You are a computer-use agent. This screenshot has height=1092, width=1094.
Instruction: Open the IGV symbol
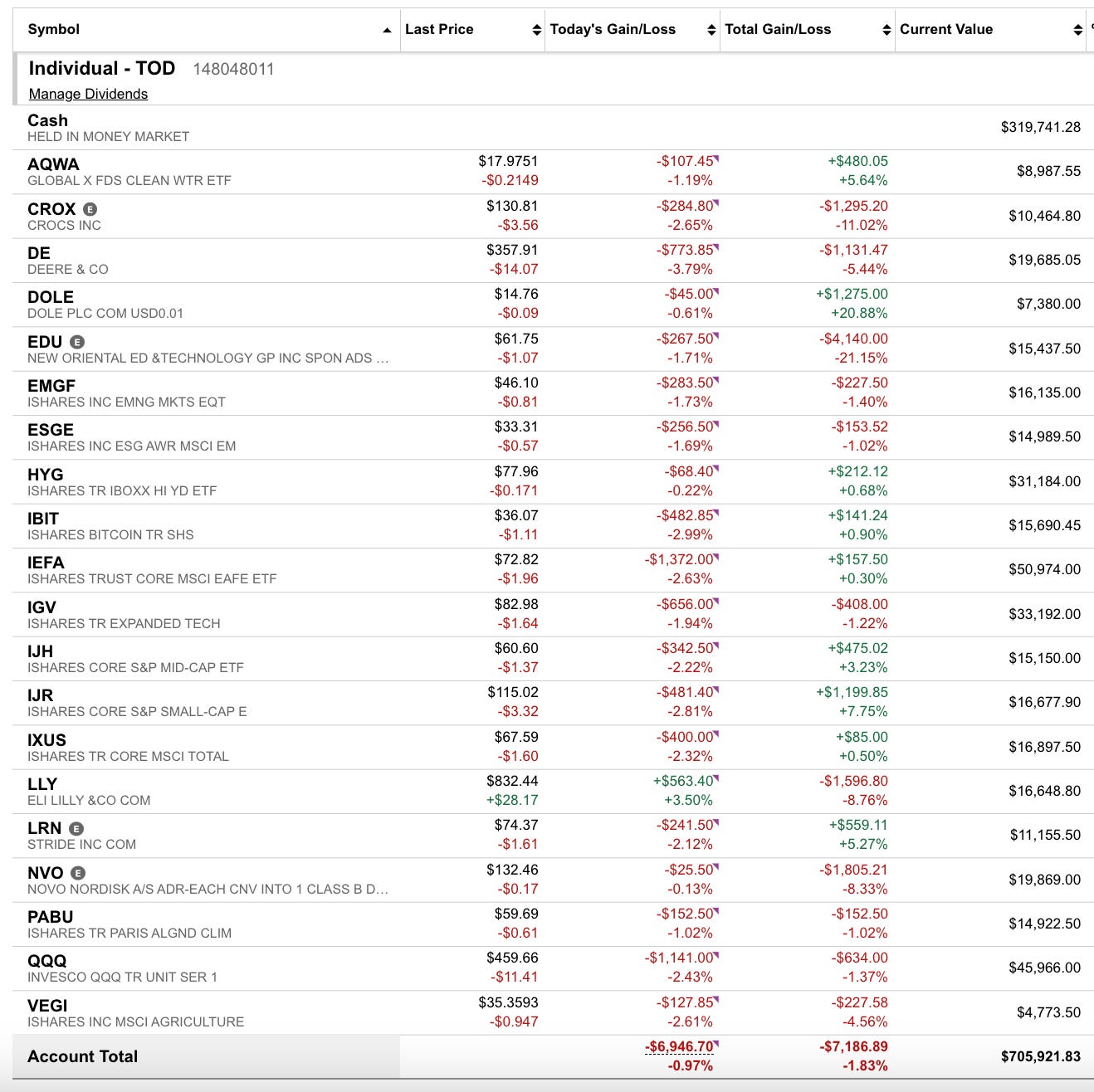[42, 607]
